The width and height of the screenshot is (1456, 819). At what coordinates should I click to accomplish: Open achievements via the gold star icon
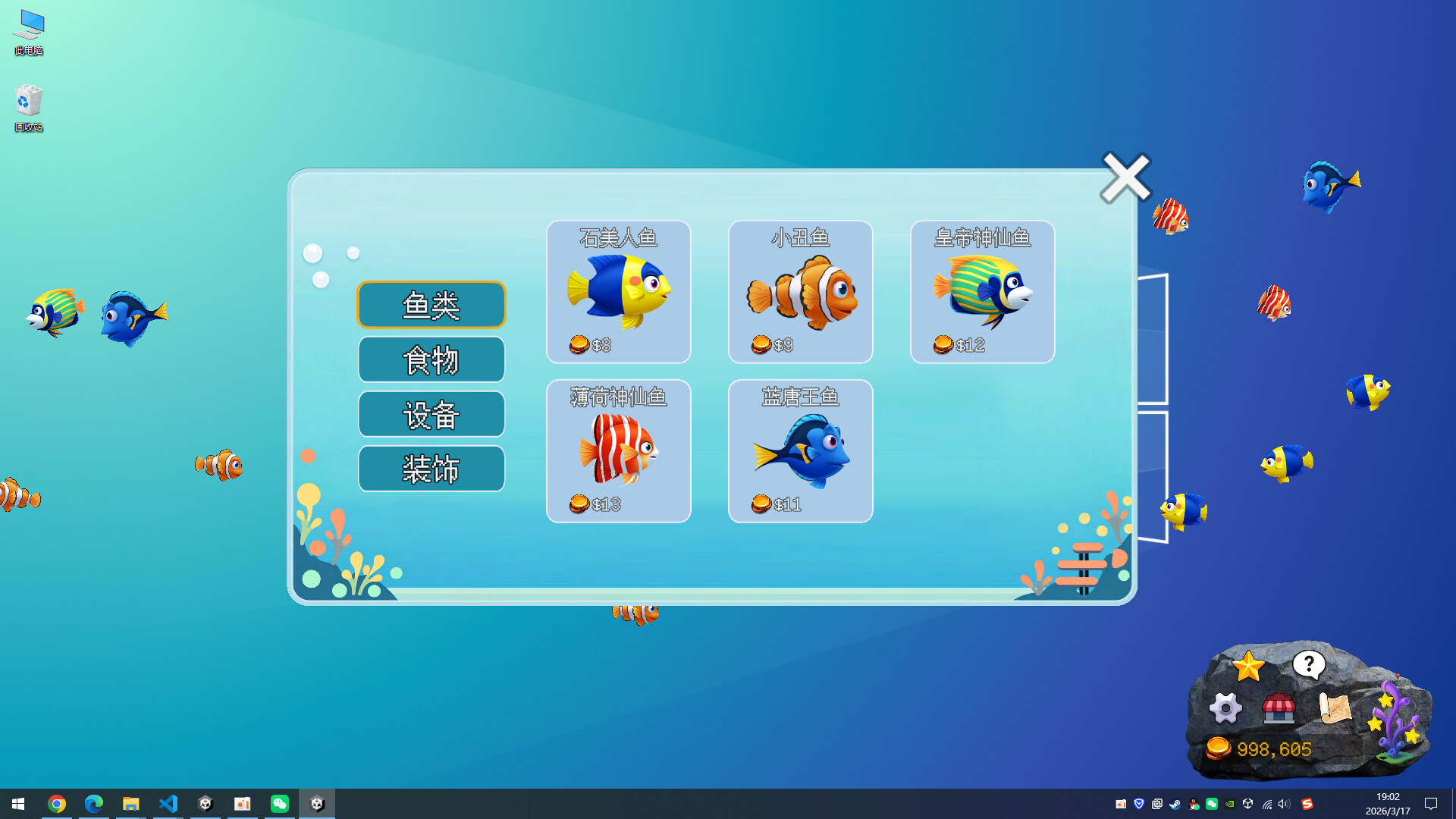click(1247, 666)
